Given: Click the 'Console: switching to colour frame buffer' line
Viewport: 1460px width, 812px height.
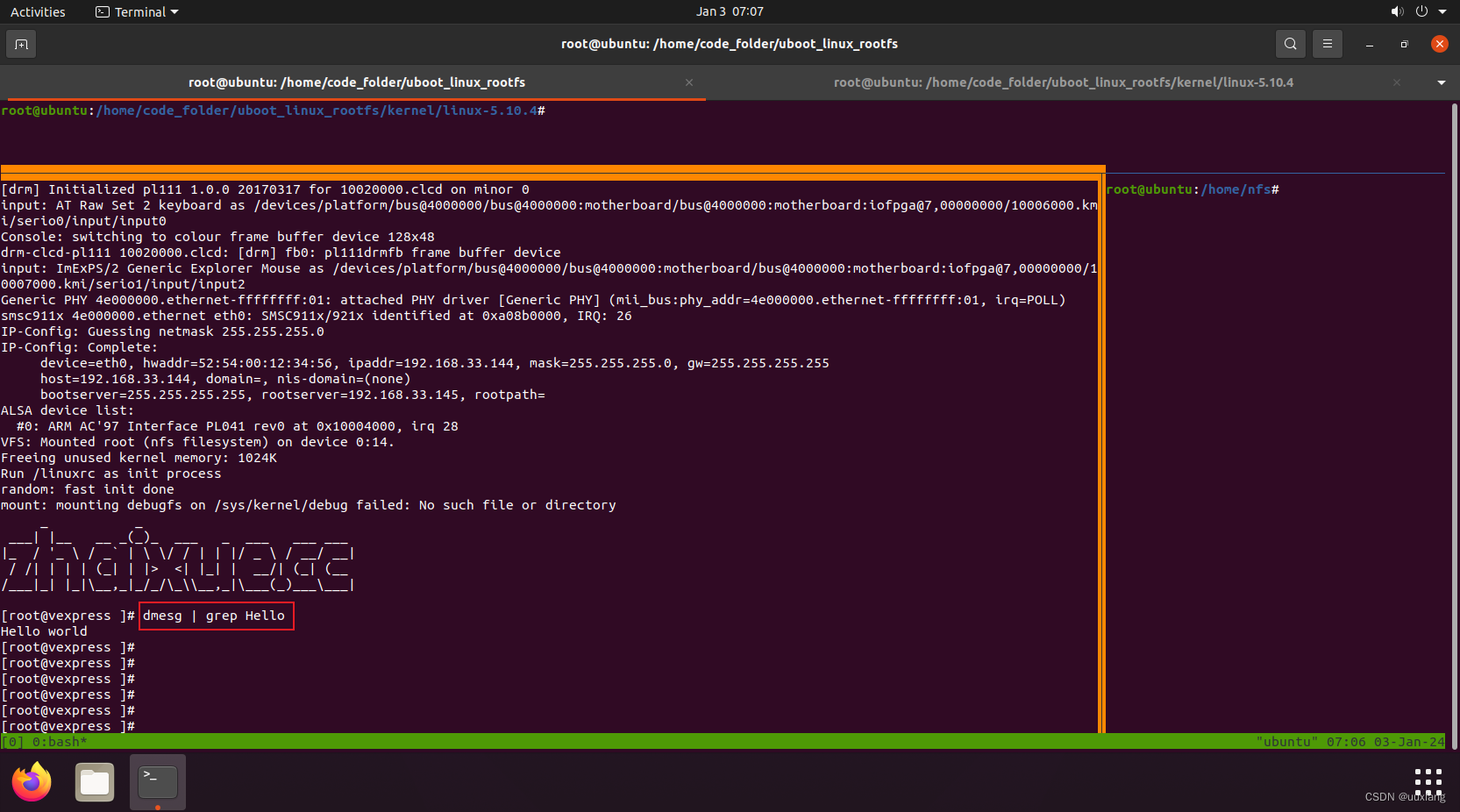Looking at the screenshot, I should pyautogui.click(x=217, y=237).
